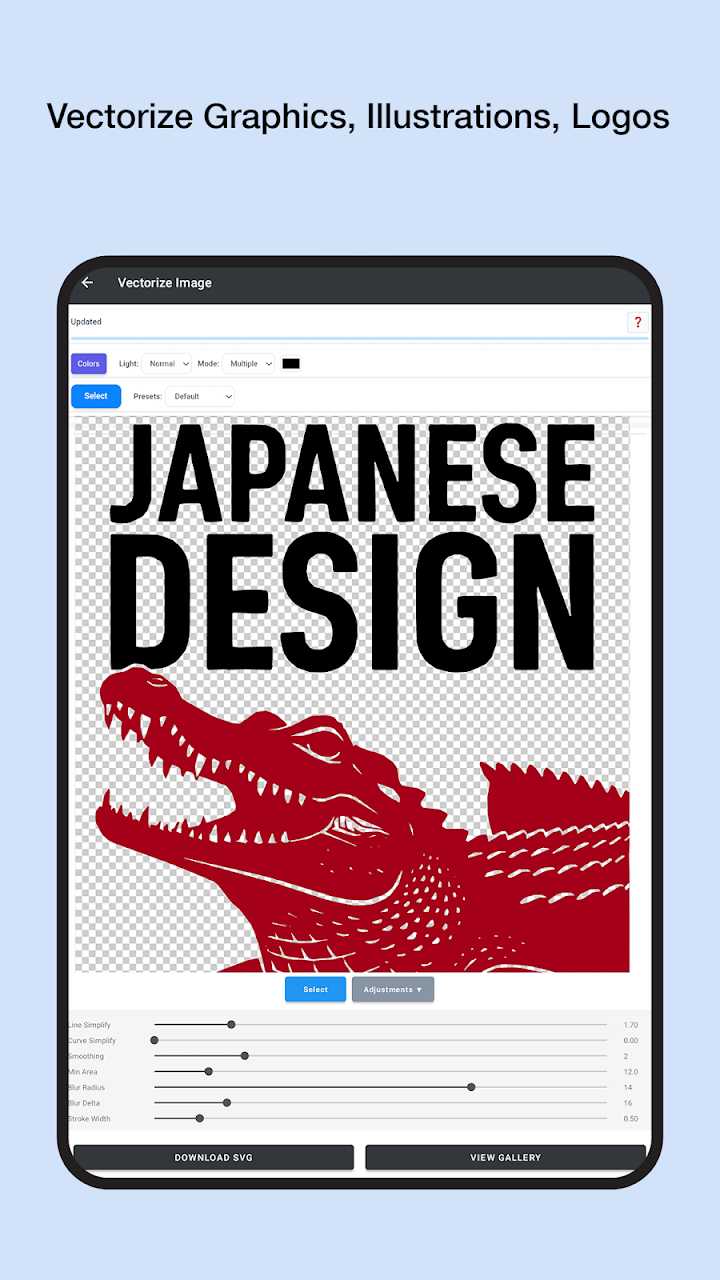Click the Smoothing slider
Screen dimensions: 720x1280
pyautogui.click(x=380, y=1056)
